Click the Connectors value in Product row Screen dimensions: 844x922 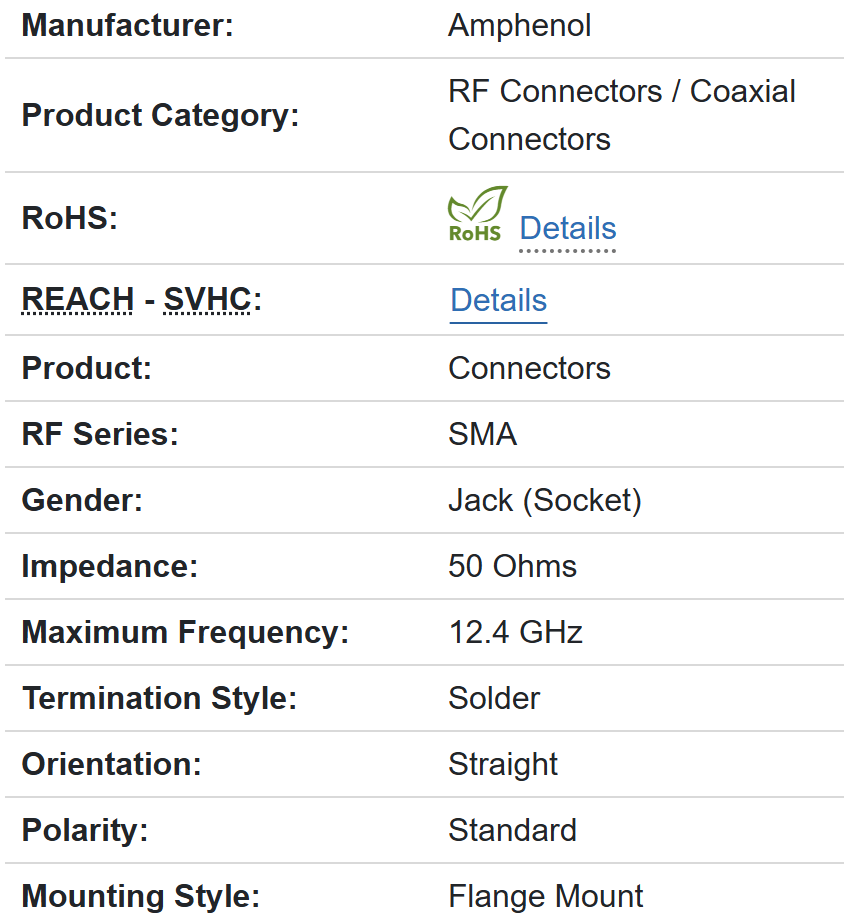(x=529, y=368)
